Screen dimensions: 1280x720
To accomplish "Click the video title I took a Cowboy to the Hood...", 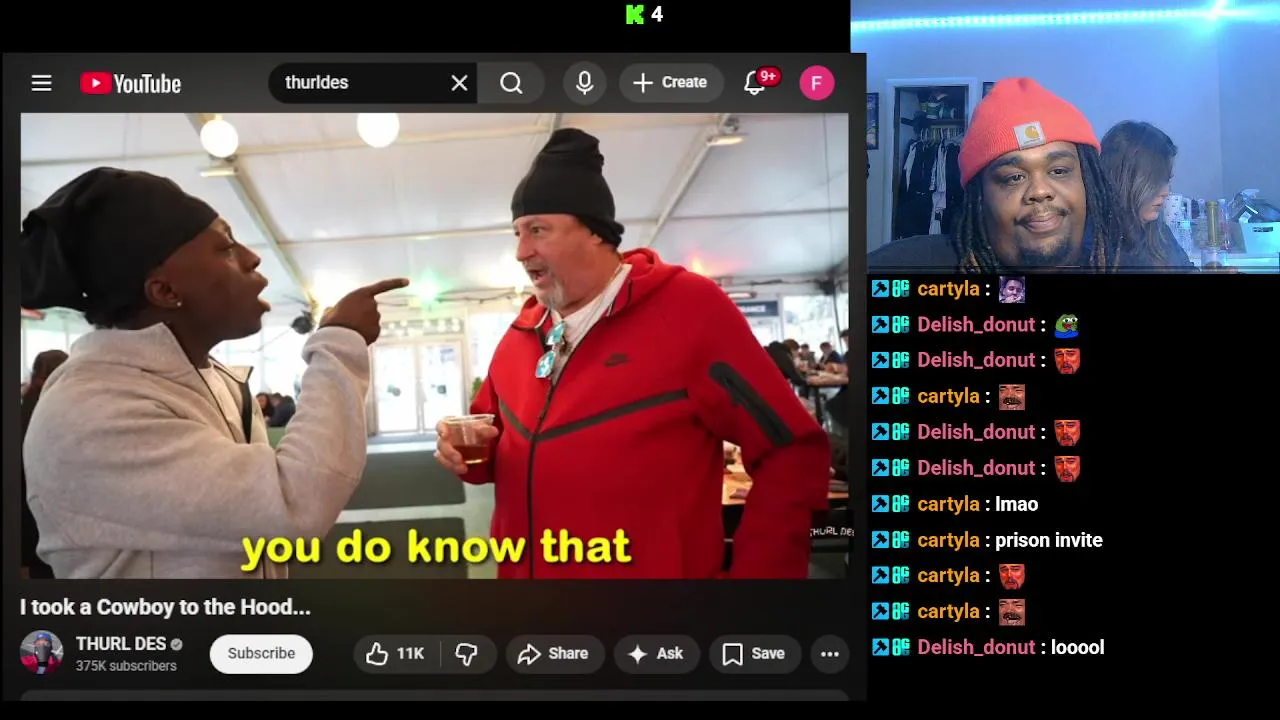I will (x=165, y=607).
